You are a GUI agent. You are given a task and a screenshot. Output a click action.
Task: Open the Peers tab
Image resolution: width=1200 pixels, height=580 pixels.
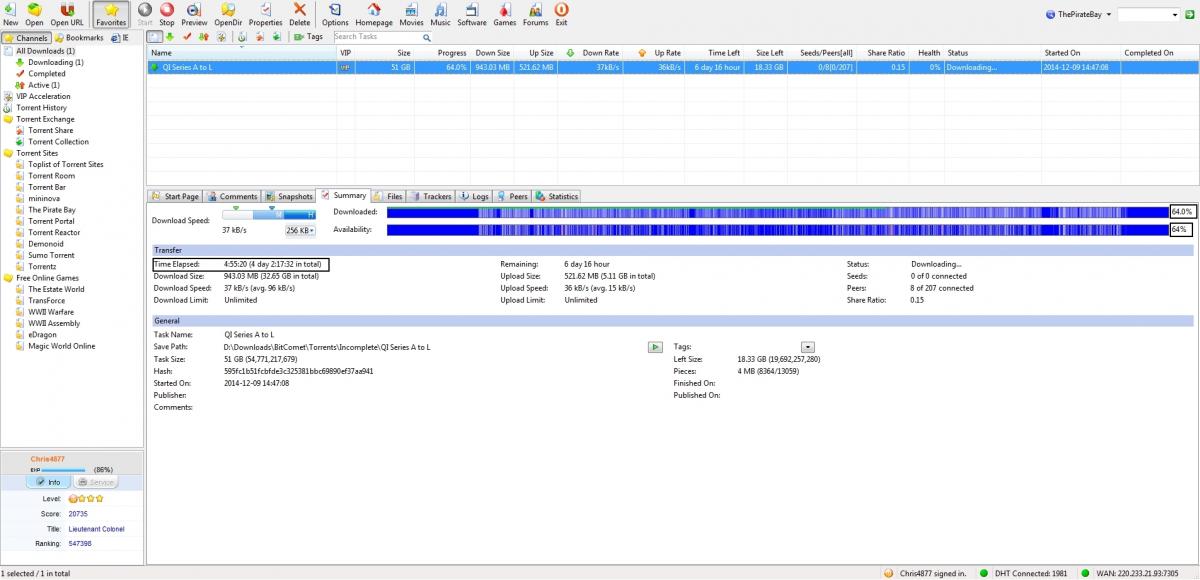[513, 196]
